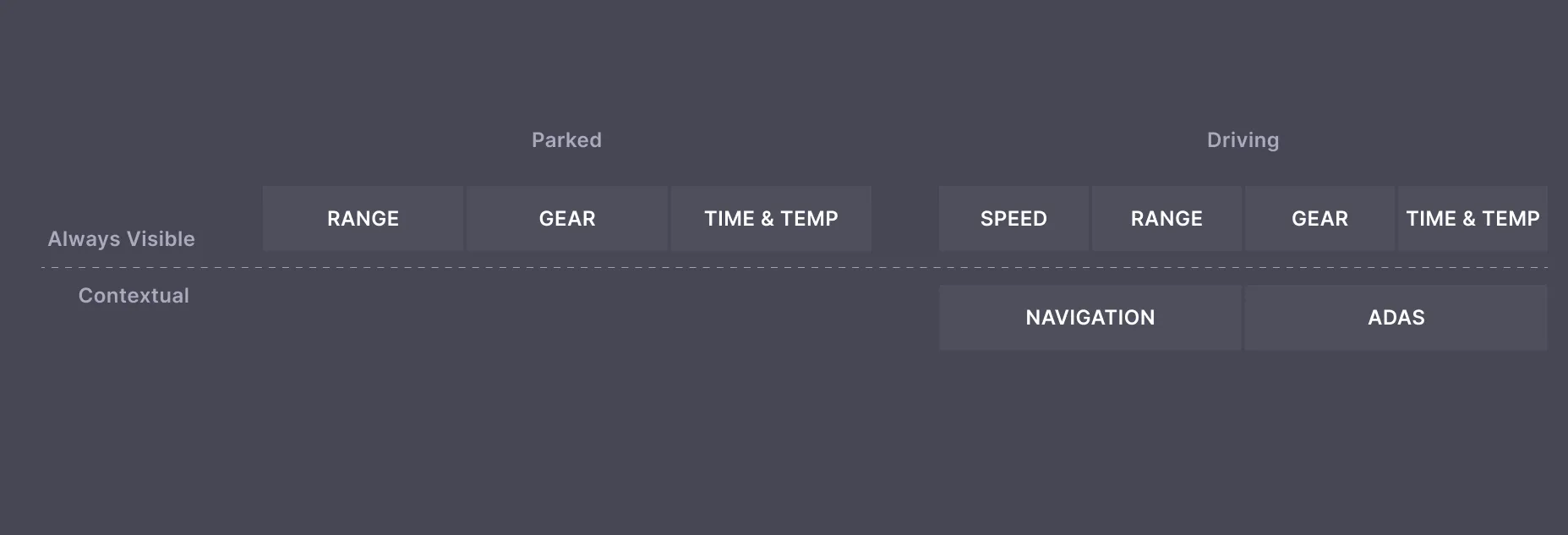Click the RANGE block under Driving
1568x535 pixels.
[1166, 219]
